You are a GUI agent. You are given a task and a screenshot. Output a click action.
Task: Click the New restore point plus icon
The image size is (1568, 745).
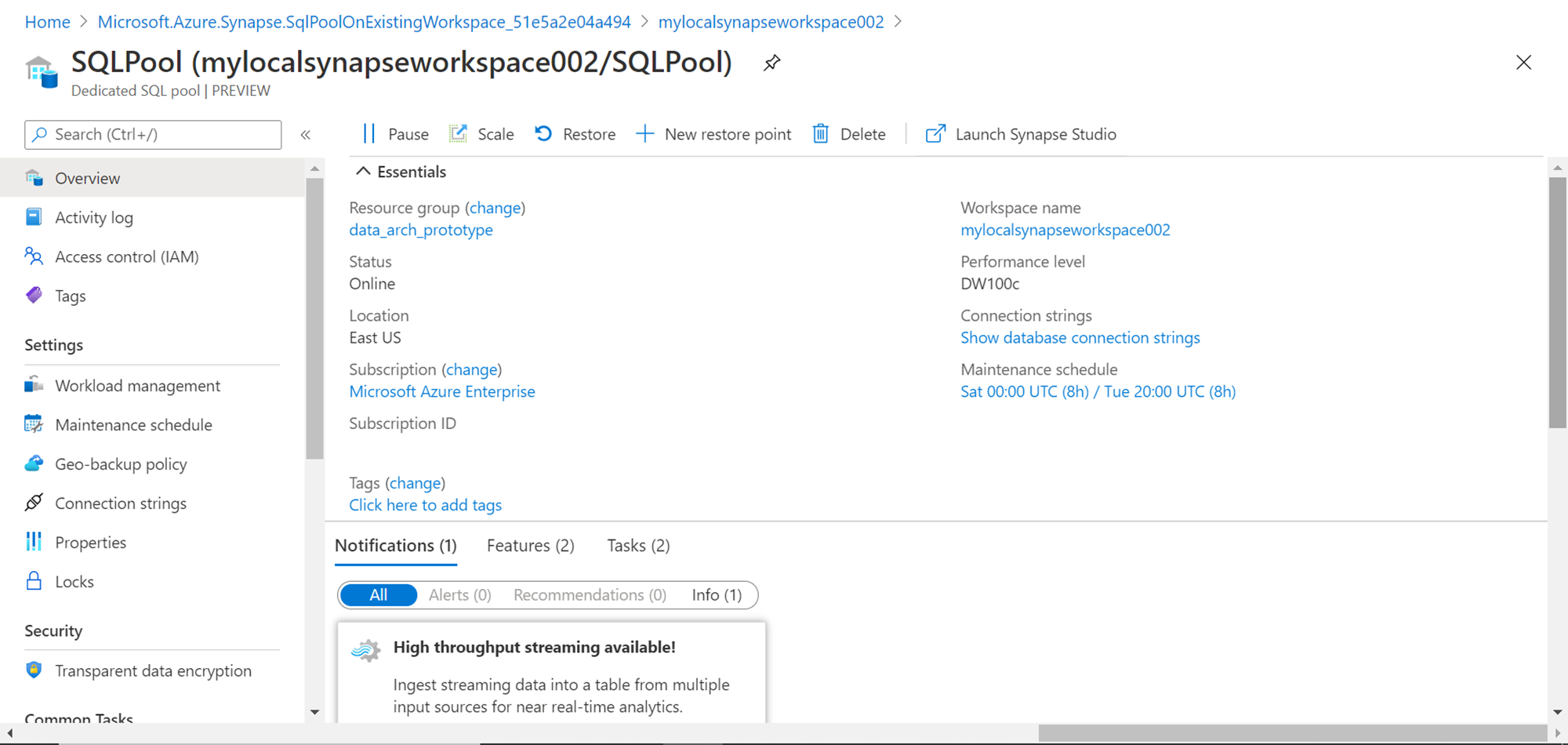click(644, 134)
